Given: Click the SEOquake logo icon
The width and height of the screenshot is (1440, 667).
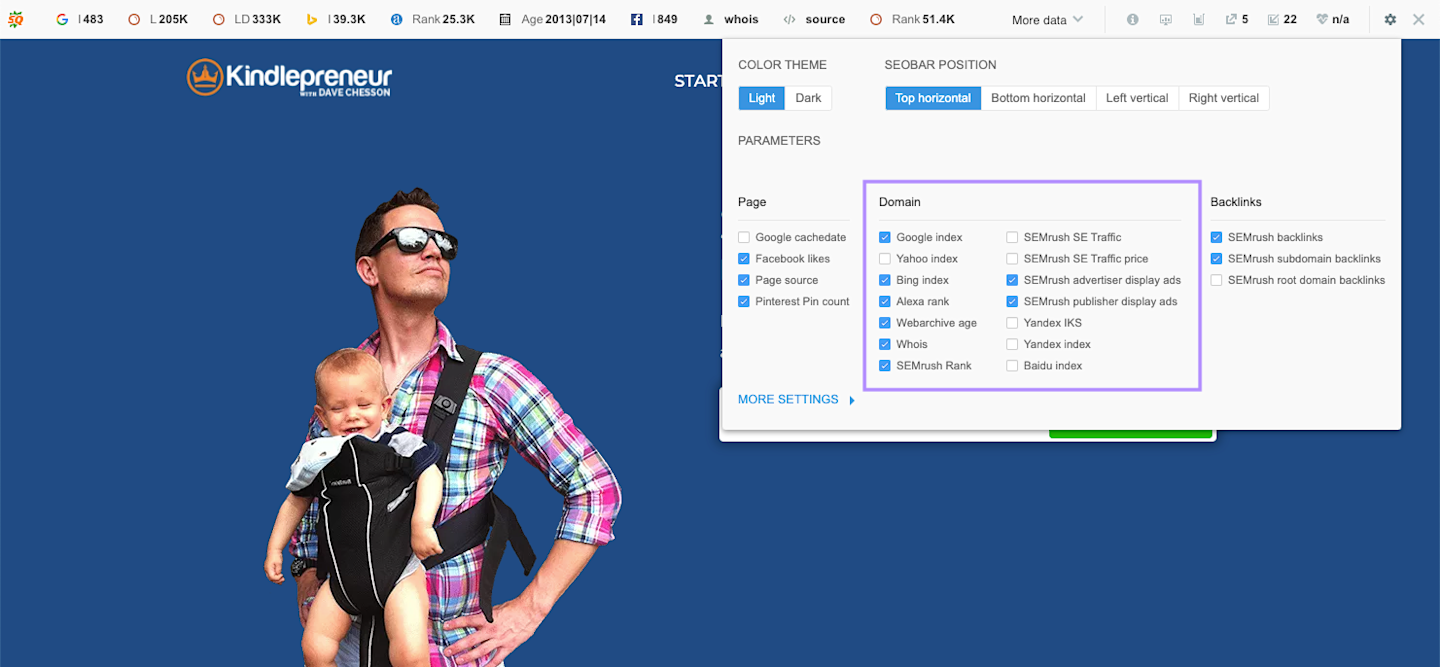Looking at the screenshot, I should (x=15, y=19).
